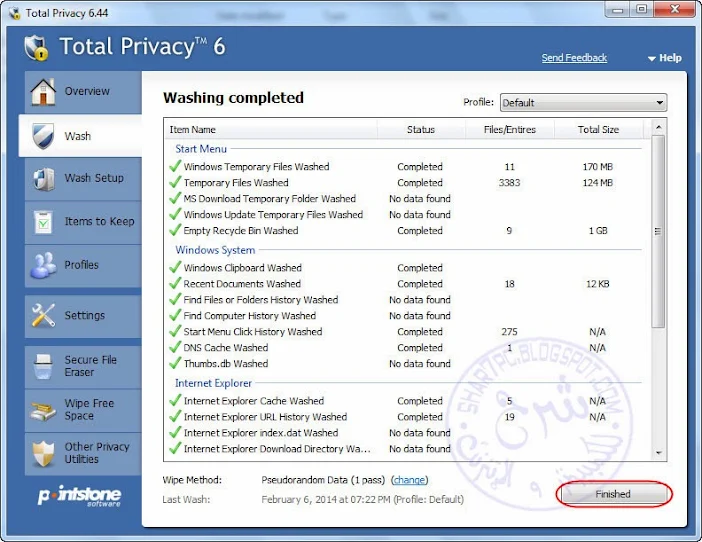The height and width of the screenshot is (542, 702).
Task: Switch to the Wash Setup section
Action: point(83,179)
